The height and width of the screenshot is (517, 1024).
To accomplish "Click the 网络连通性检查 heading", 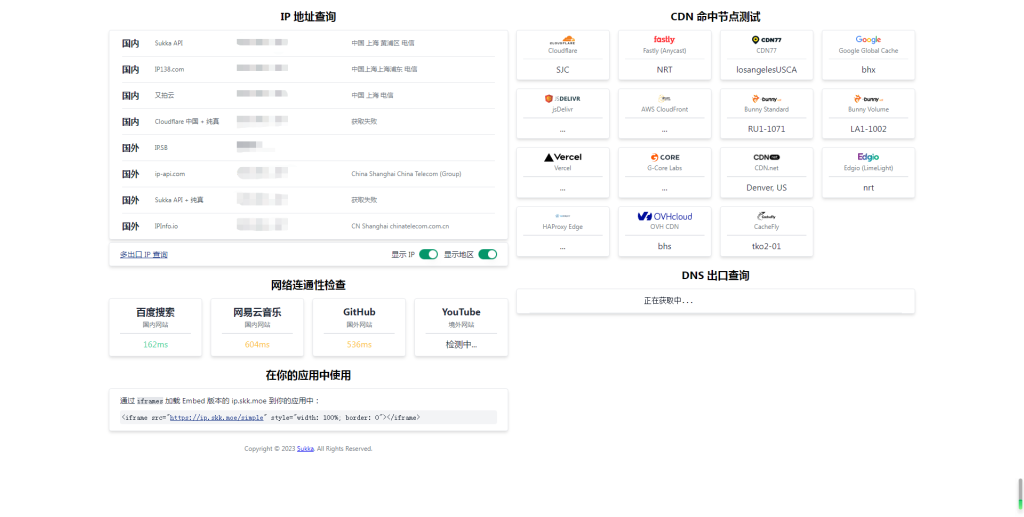I will pos(308,285).
